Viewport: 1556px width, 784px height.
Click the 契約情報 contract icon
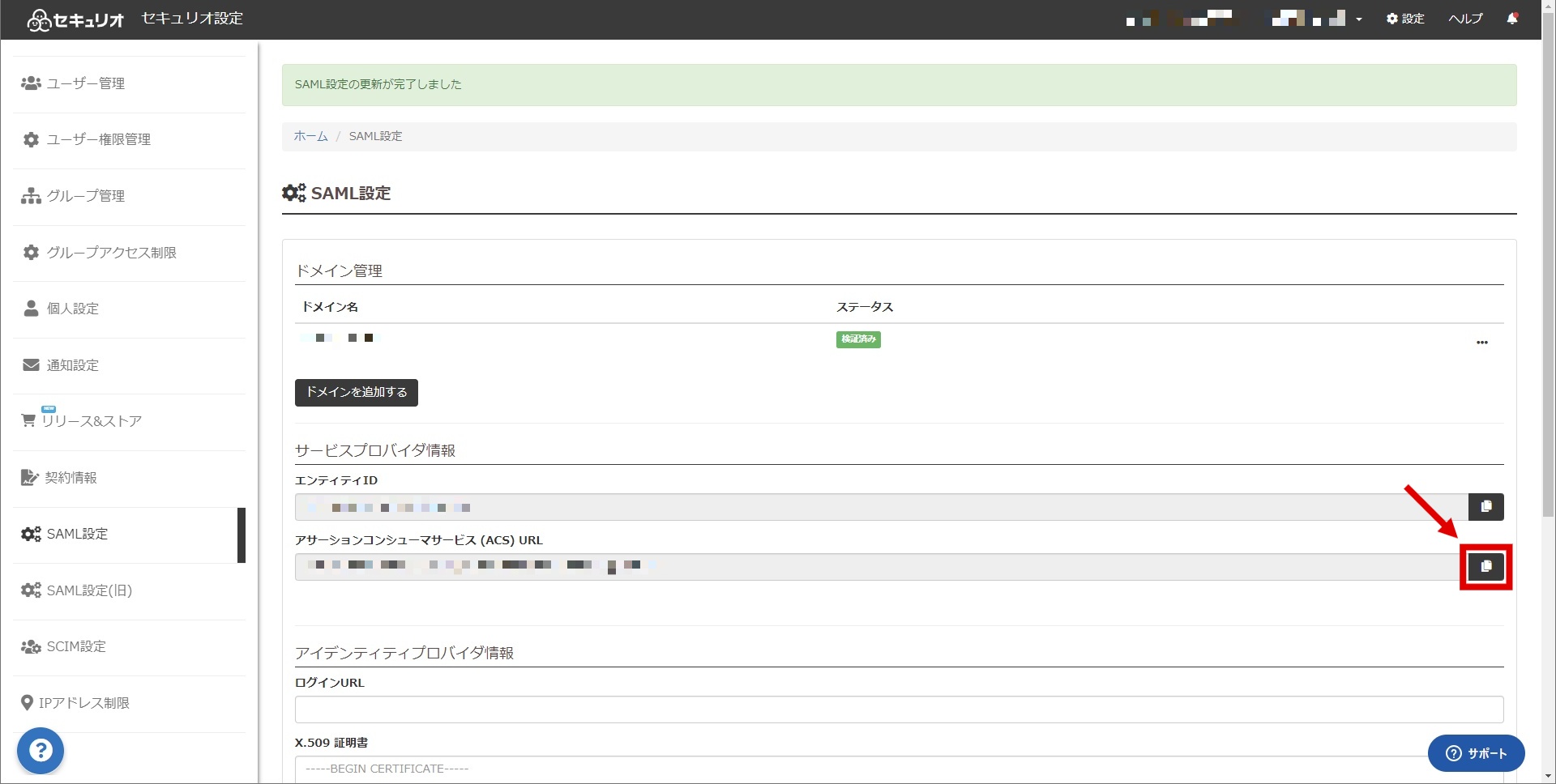29,478
